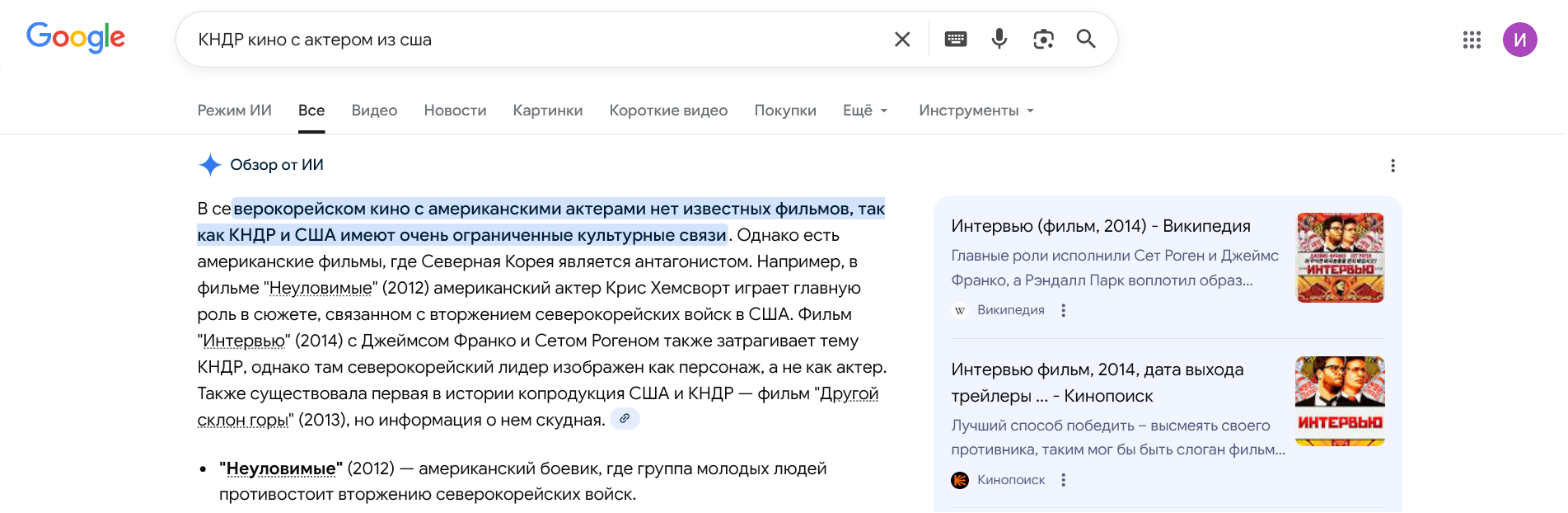This screenshot has width=1568, height=513.
Task: Open search by image (Lens) icon
Action: (1043, 40)
